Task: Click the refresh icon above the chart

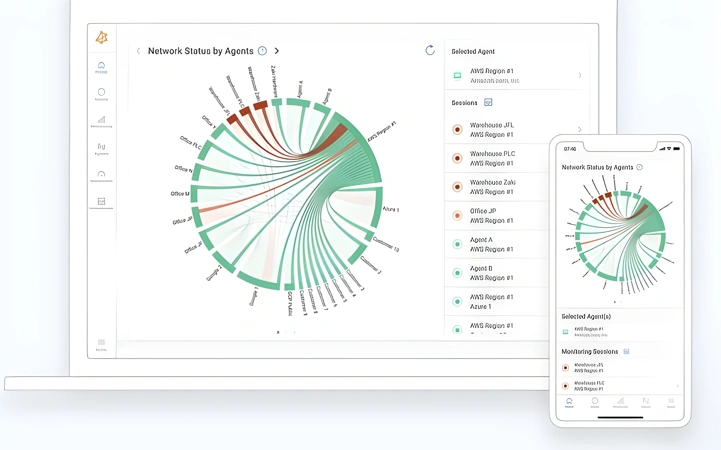Action: [x=430, y=50]
